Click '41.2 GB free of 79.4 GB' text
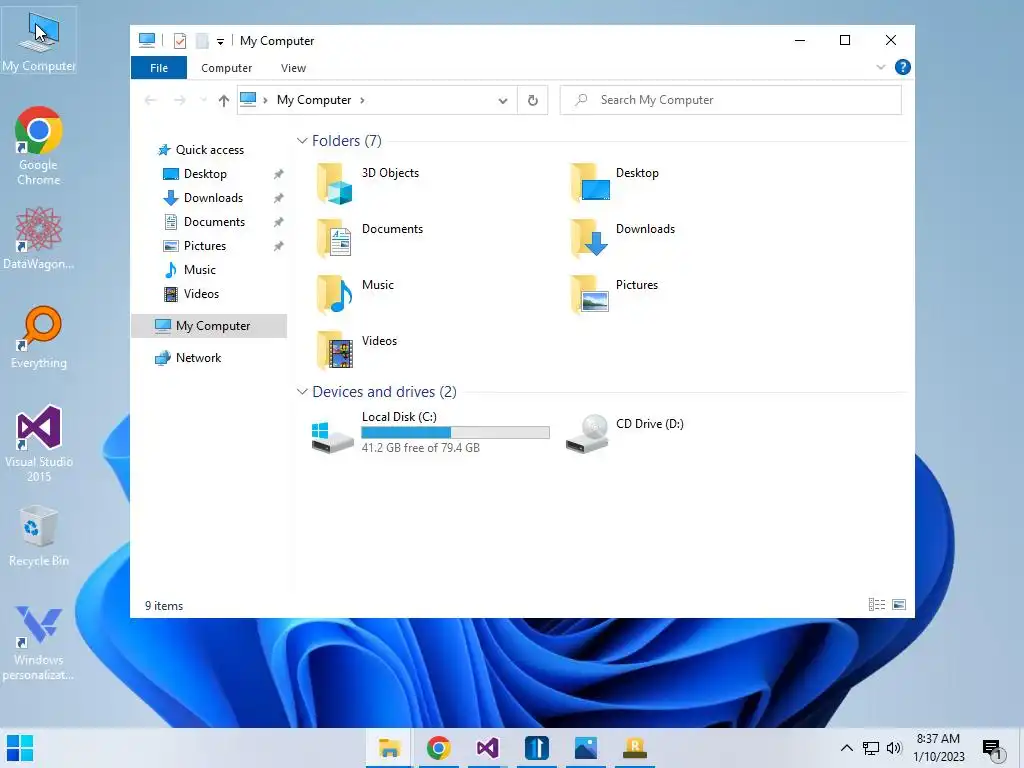Viewport: 1024px width, 768px height. pyautogui.click(x=421, y=448)
